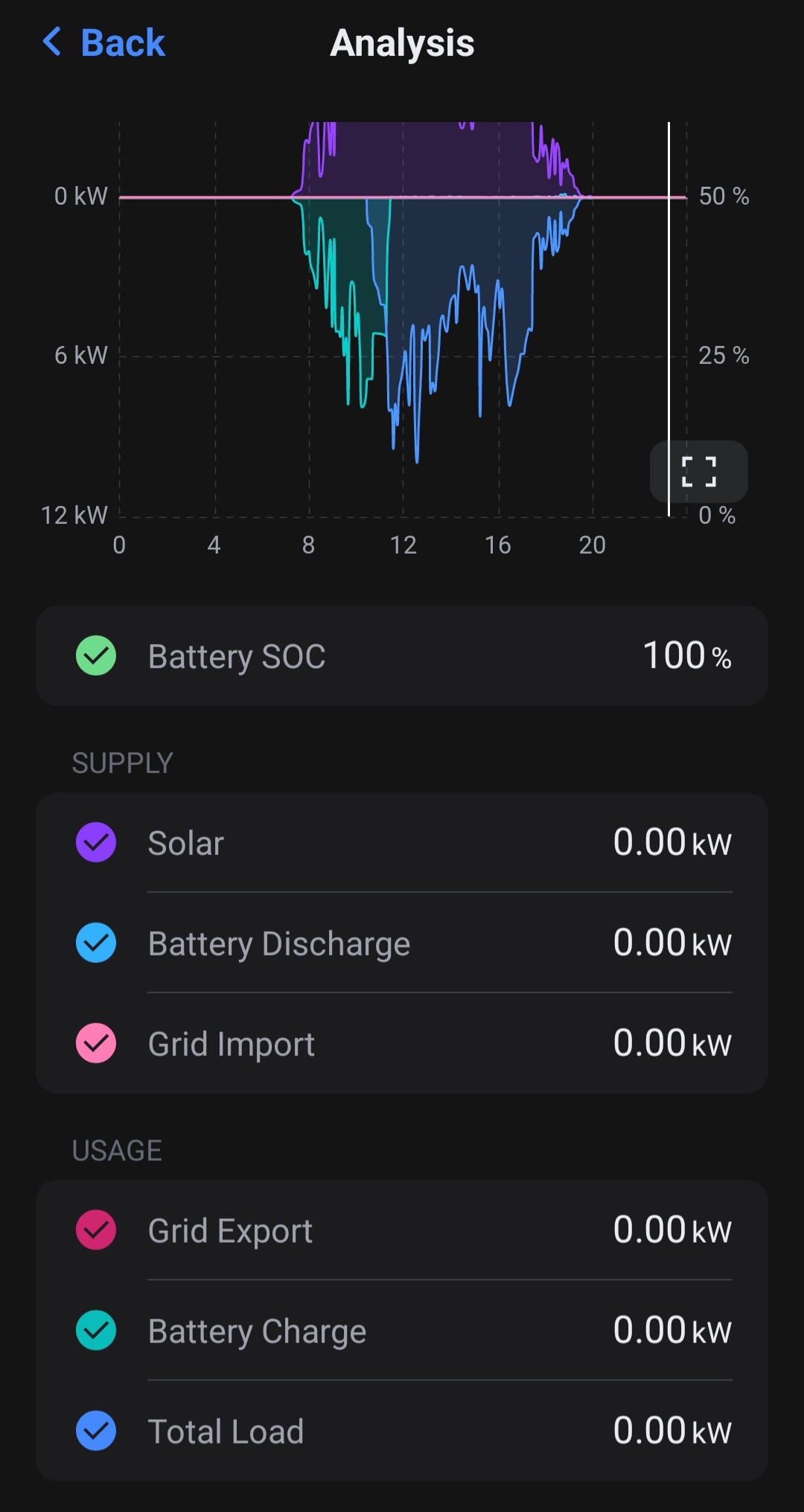This screenshot has width=804, height=1512.
Task: Tap the Battery Discharge label text
Action: [x=279, y=944]
